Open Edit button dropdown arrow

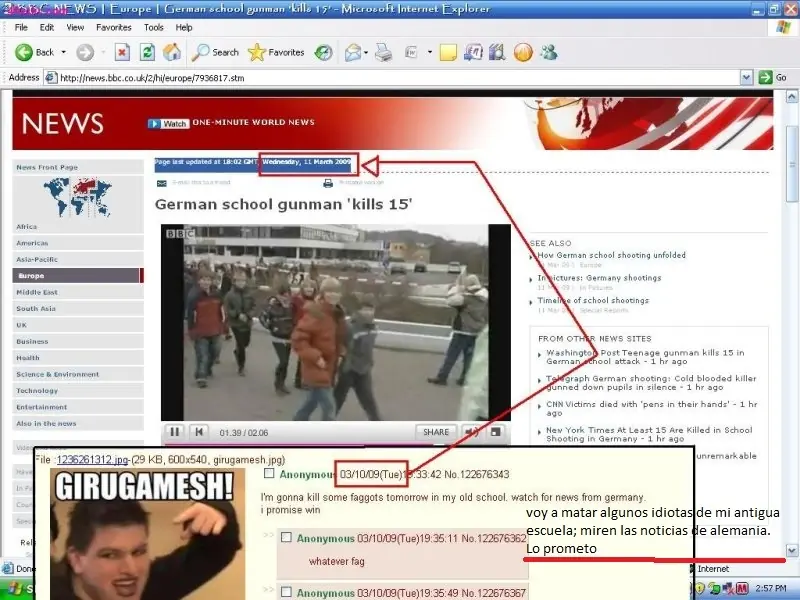point(430,52)
